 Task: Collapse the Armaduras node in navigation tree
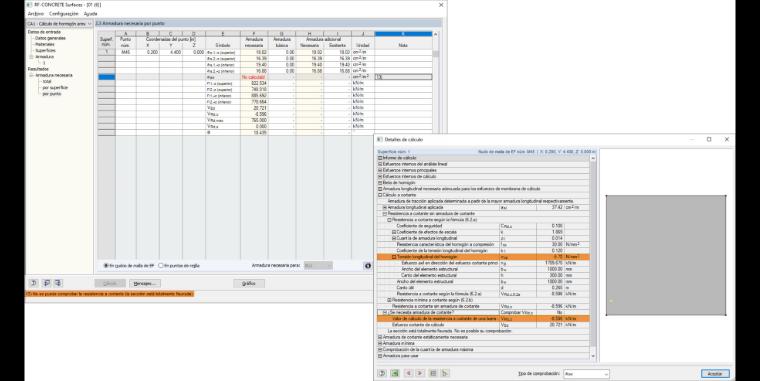coord(32,57)
